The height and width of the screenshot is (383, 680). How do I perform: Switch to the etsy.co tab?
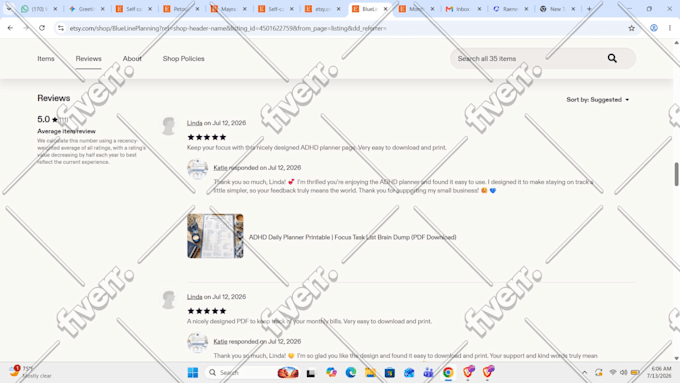323,9
